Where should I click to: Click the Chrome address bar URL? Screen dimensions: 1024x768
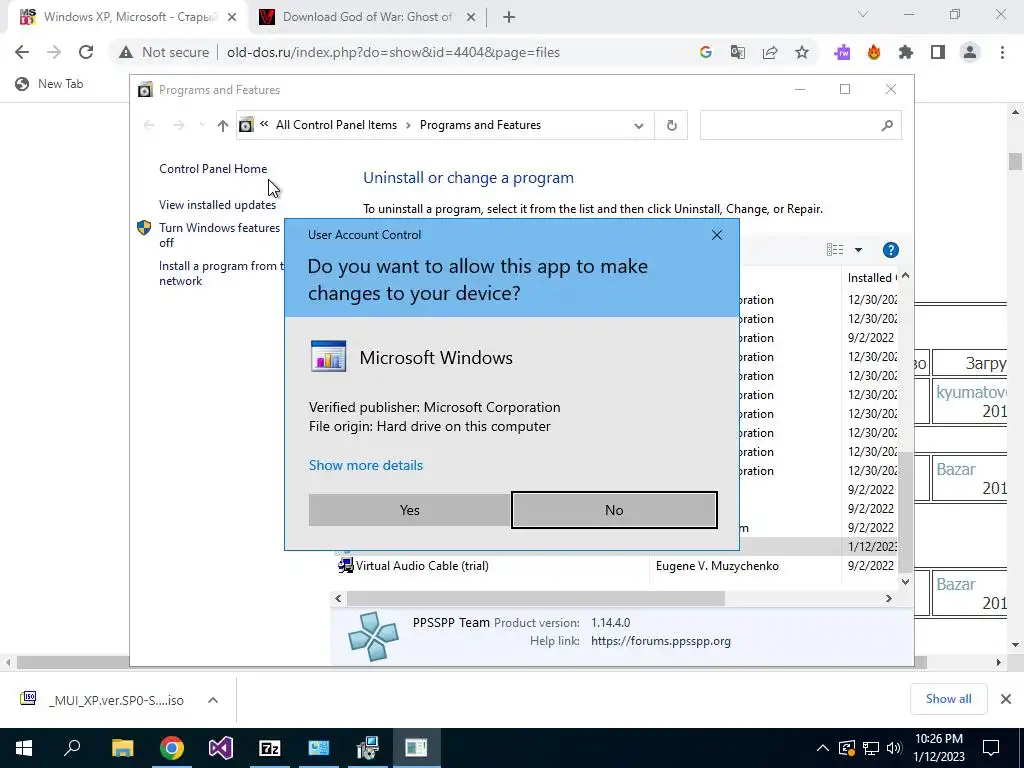[x=393, y=52]
